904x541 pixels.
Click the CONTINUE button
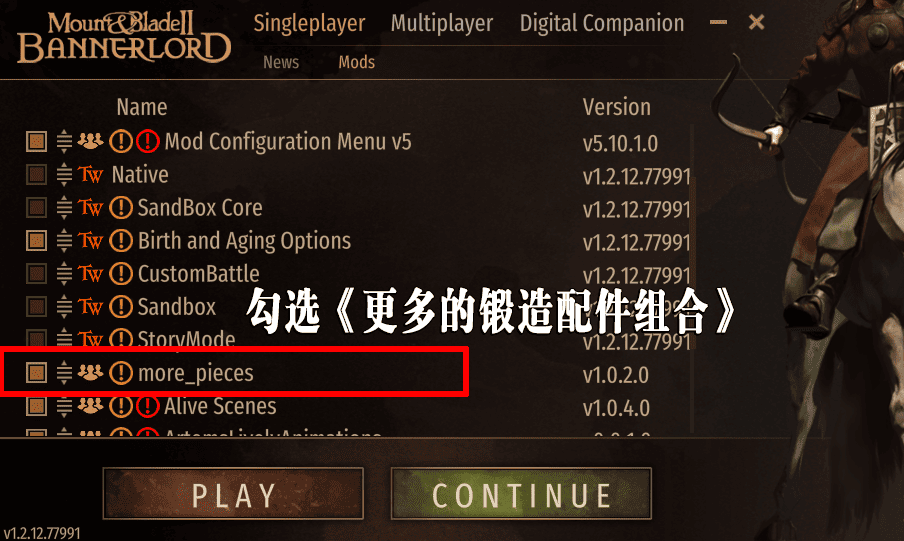521,494
